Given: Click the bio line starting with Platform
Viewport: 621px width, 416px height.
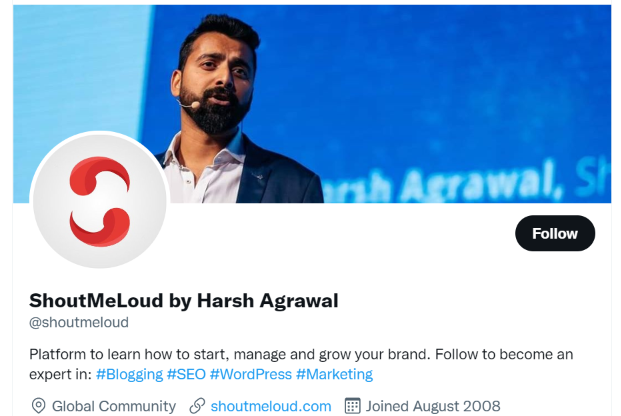Looking at the screenshot, I should (x=301, y=354).
